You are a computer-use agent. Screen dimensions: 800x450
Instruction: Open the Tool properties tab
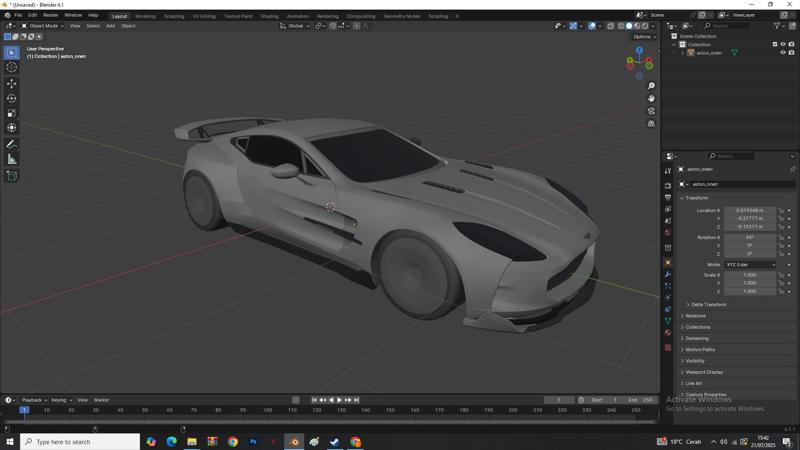tap(668, 171)
